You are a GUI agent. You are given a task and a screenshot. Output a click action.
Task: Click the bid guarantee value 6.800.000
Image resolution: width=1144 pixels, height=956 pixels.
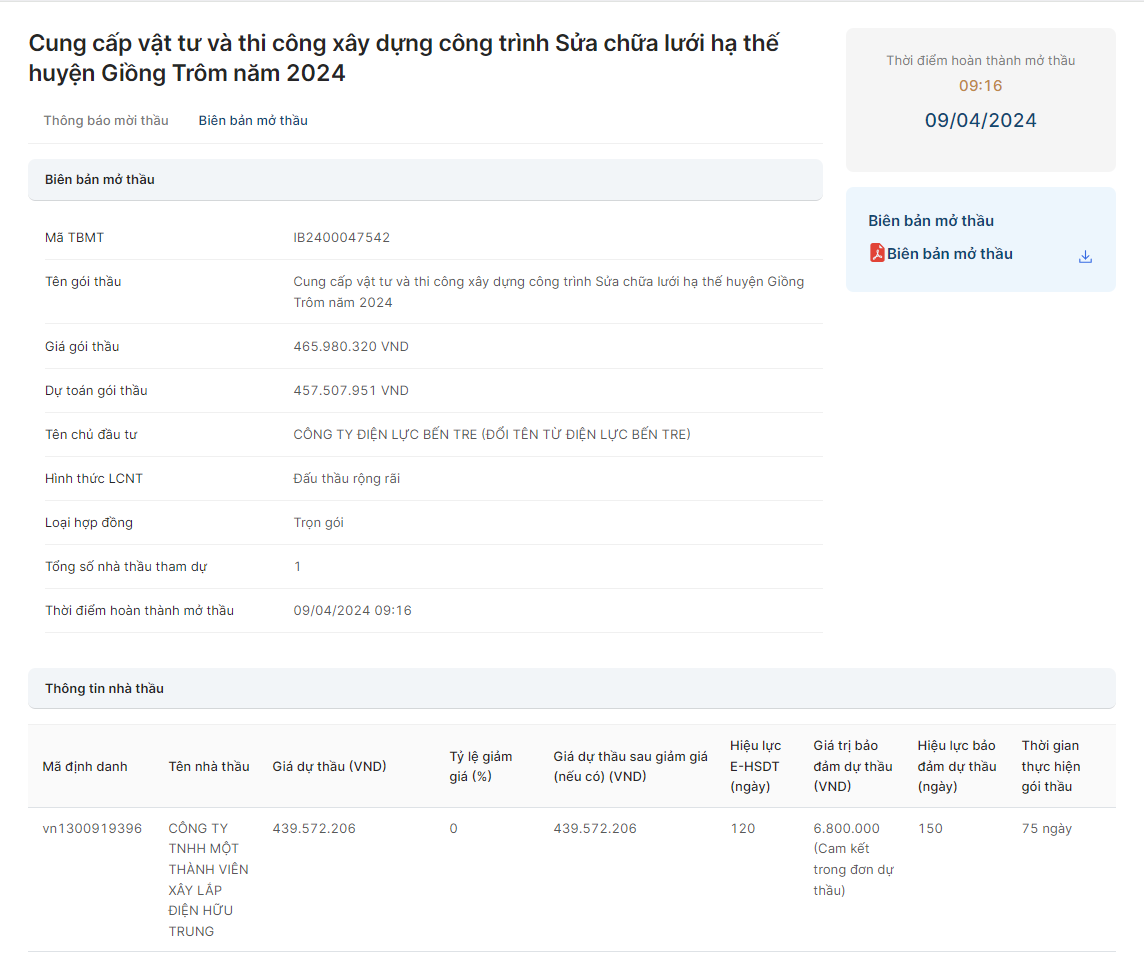click(846, 829)
